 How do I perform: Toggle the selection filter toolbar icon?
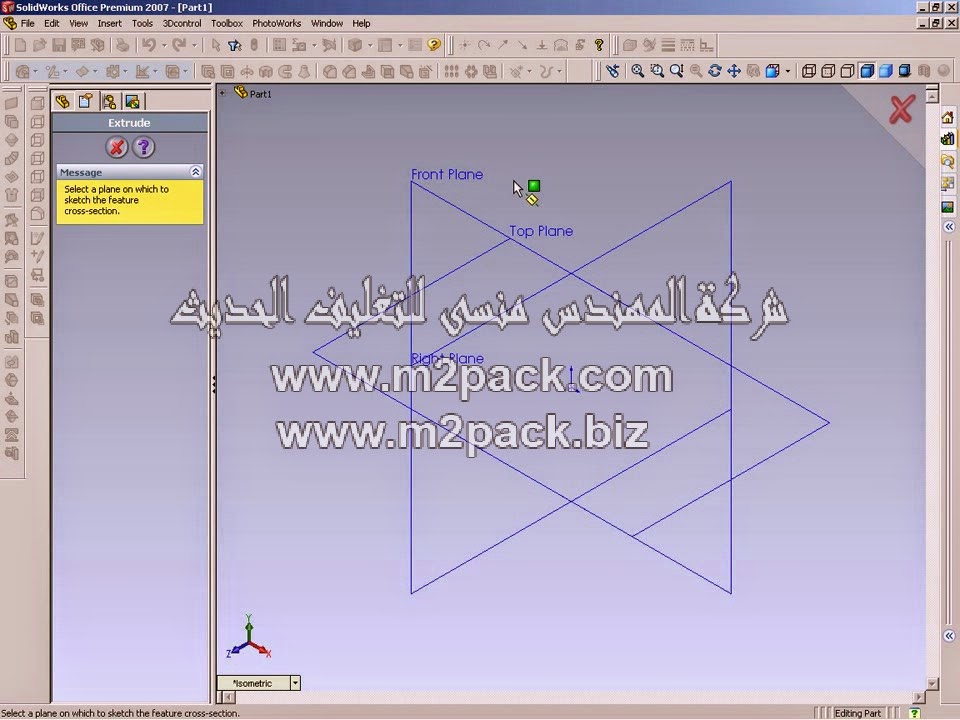pos(234,45)
